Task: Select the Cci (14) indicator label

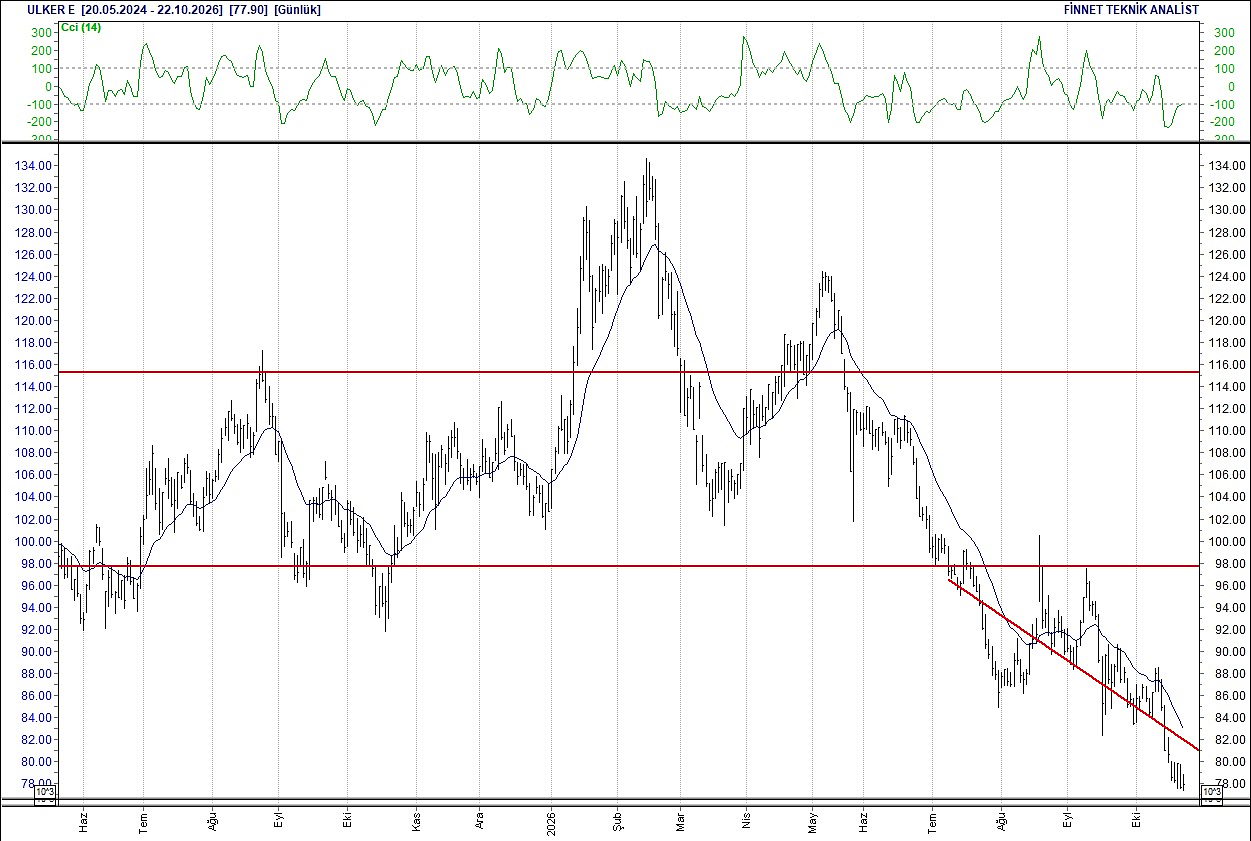Action: [82, 27]
